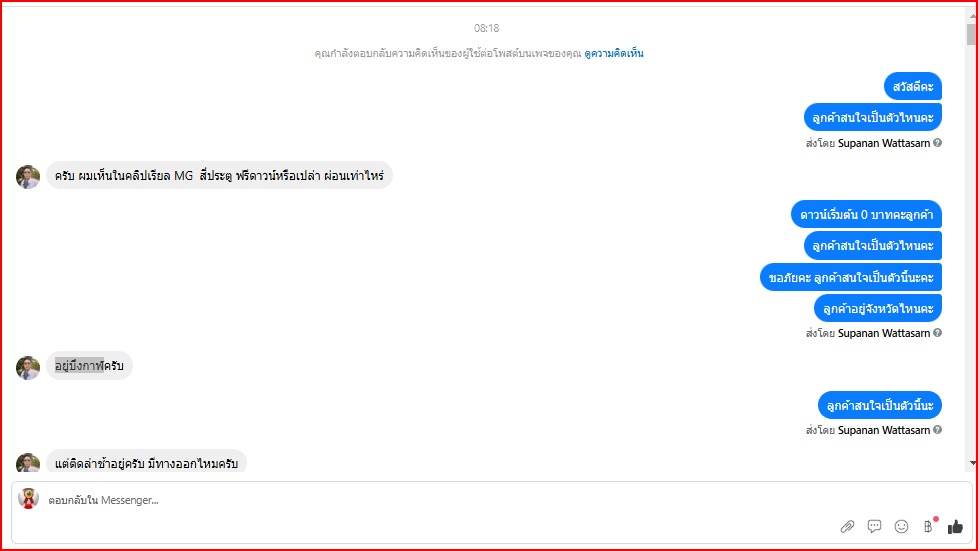
Task: Click the ดาวน์เริ่มต้น 0 บาทคะลูกค้า bubble
Action: tap(866, 215)
